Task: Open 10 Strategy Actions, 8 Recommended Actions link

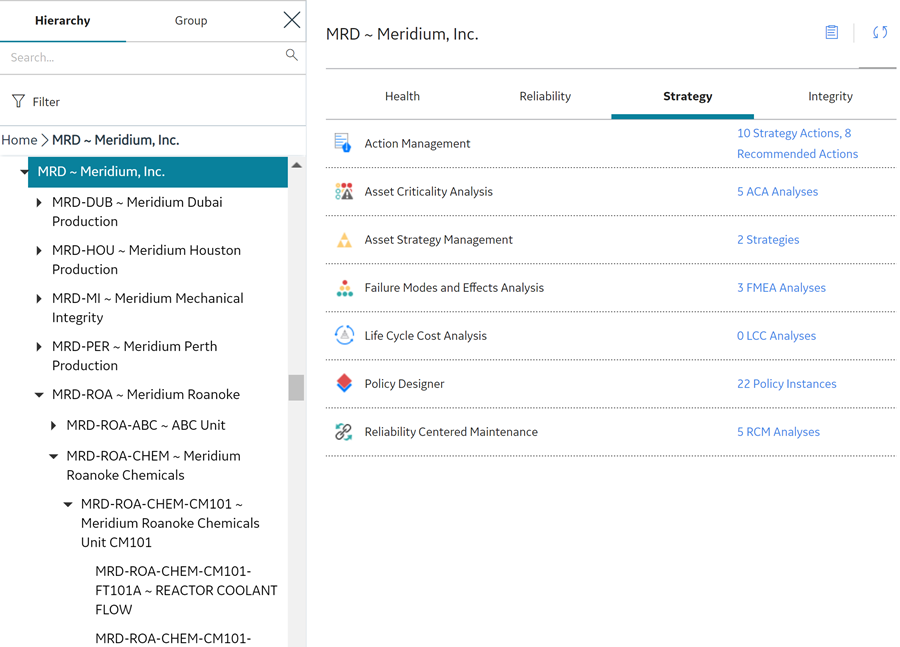Action: coord(797,144)
